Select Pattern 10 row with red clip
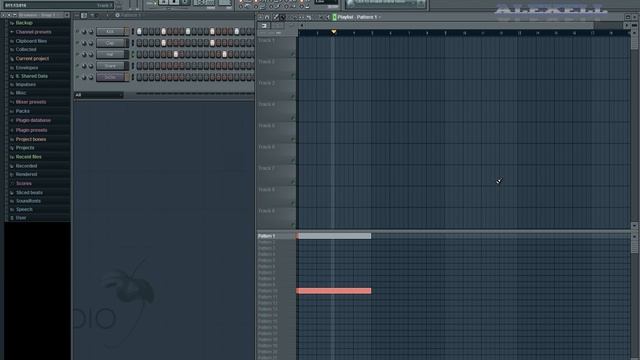 pos(267,291)
